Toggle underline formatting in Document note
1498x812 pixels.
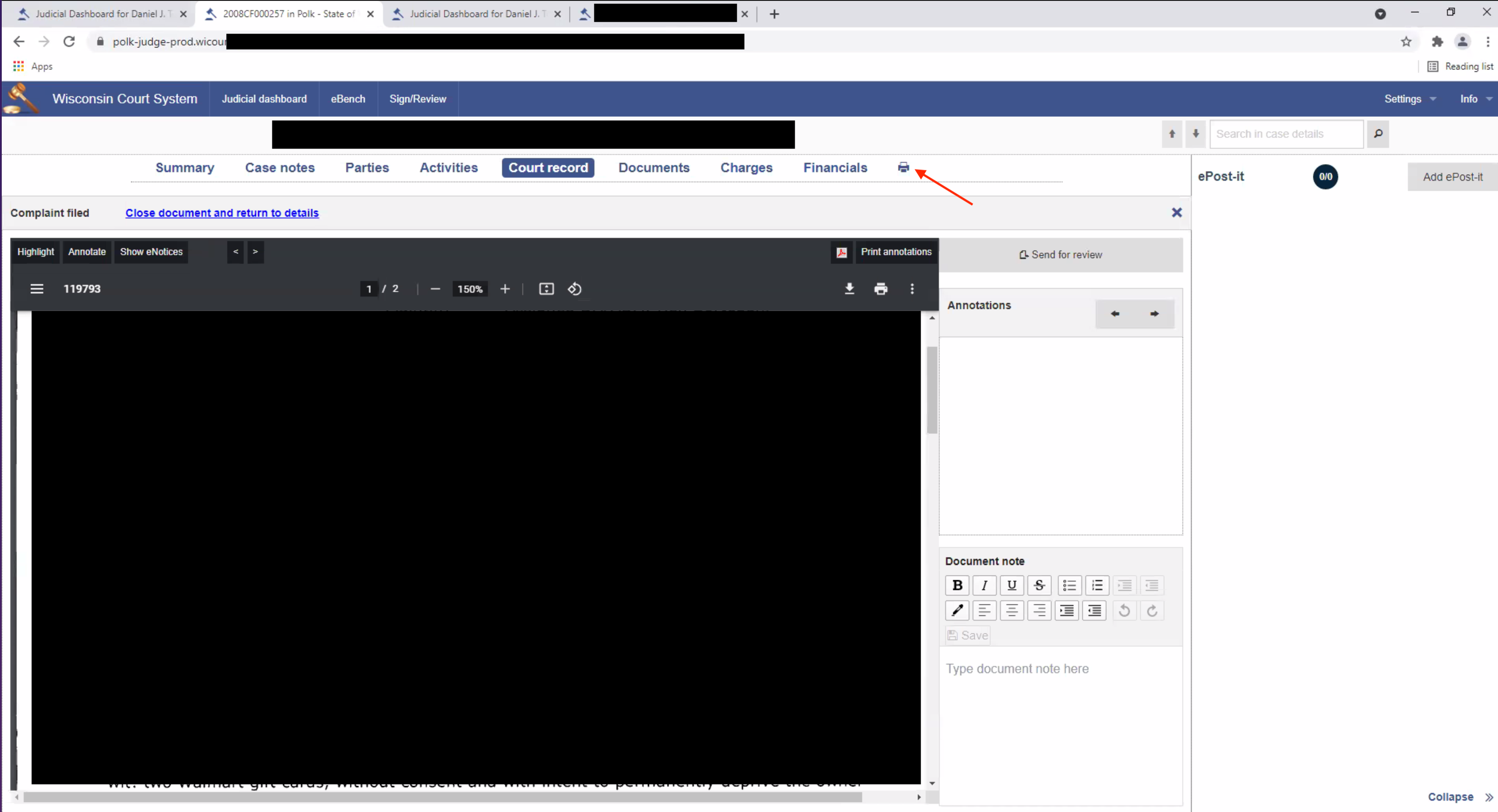pyautogui.click(x=1012, y=585)
